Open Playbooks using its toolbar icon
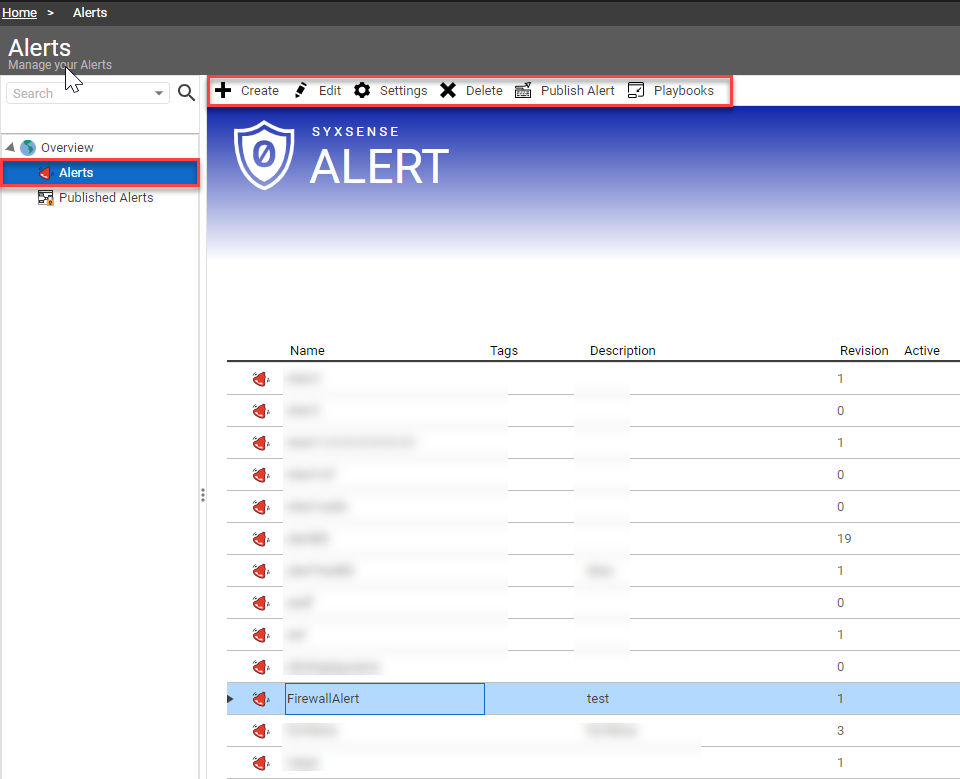The image size is (960, 779). [636, 90]
